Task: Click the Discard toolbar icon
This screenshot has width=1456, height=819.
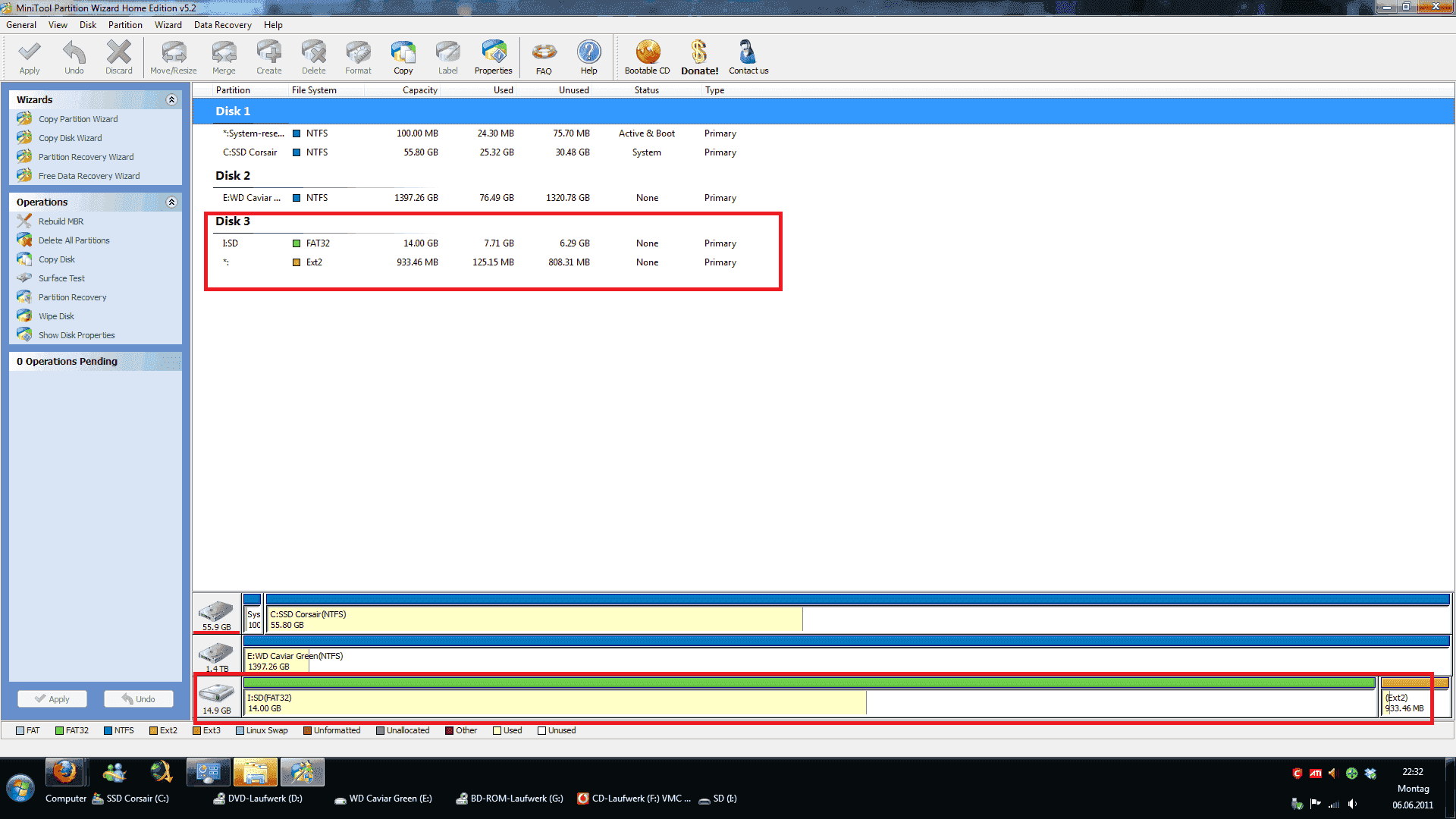Action: pyautogui.click(x=118, y=58)
